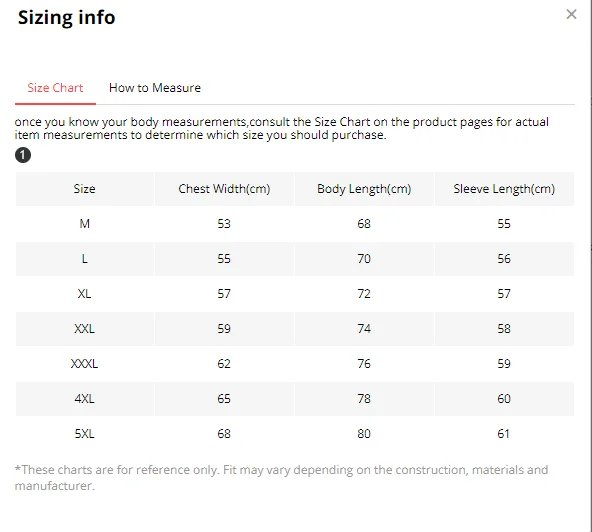This screenshot has height=532, width=592.
Task: Click chest width 62 in XXXL row
Action: tap(224, 364)
